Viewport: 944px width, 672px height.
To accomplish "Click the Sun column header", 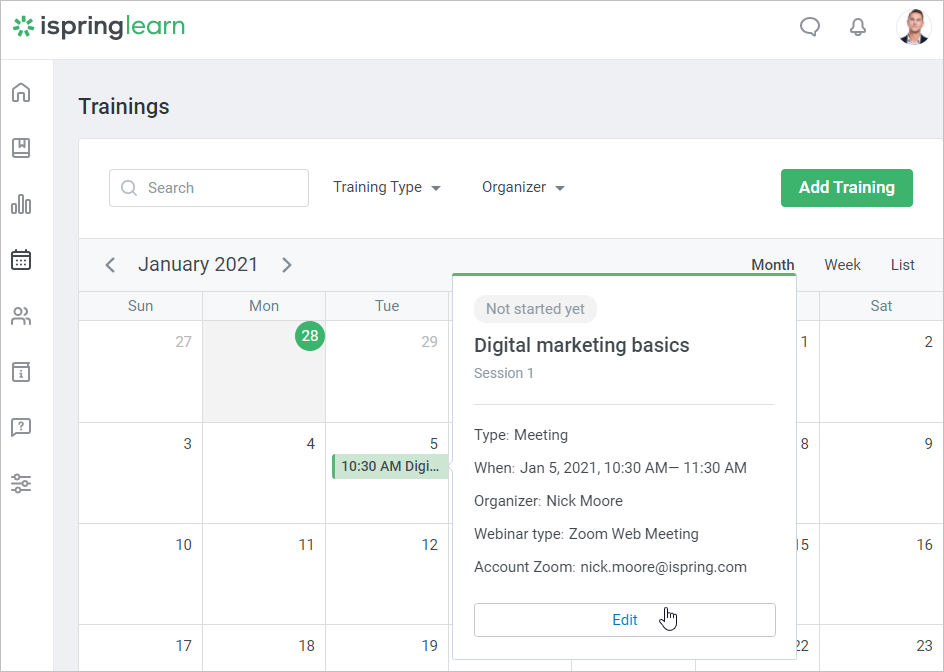I will [140, 306].
